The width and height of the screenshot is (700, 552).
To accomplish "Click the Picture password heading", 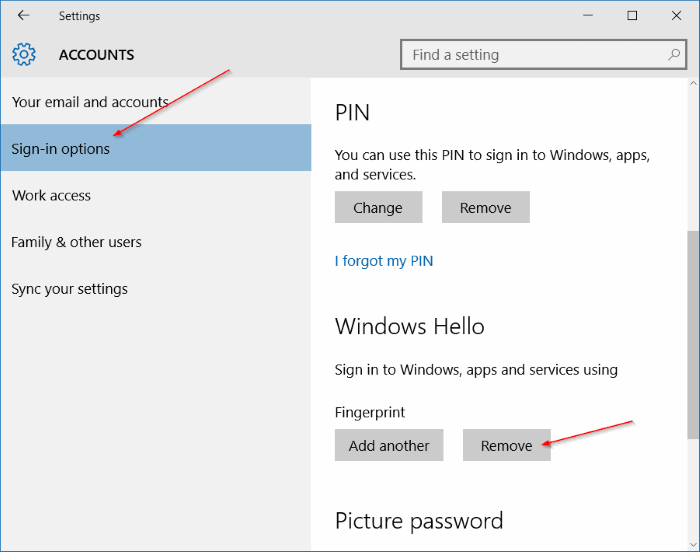I will (419, 521).
